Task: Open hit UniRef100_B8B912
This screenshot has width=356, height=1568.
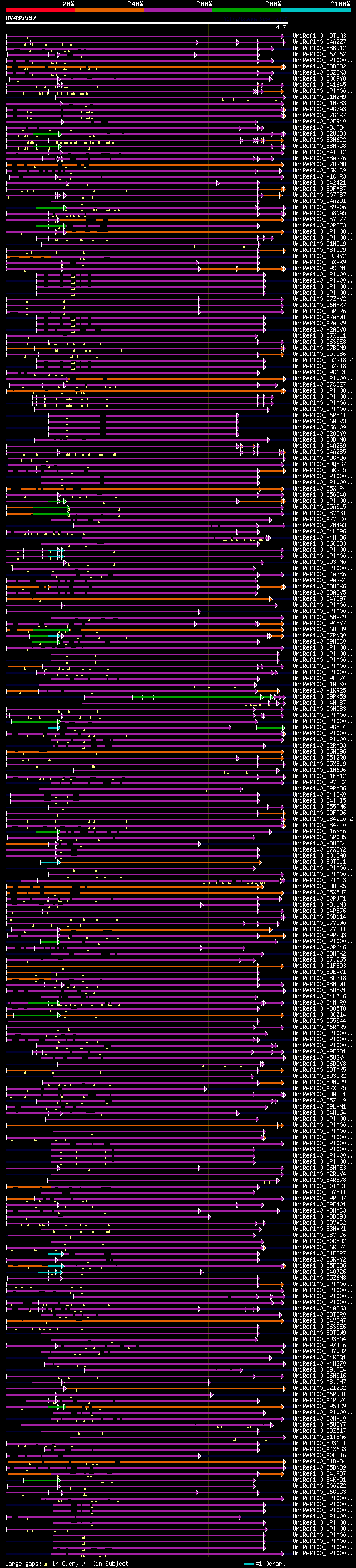Action: tap(319, 48)
